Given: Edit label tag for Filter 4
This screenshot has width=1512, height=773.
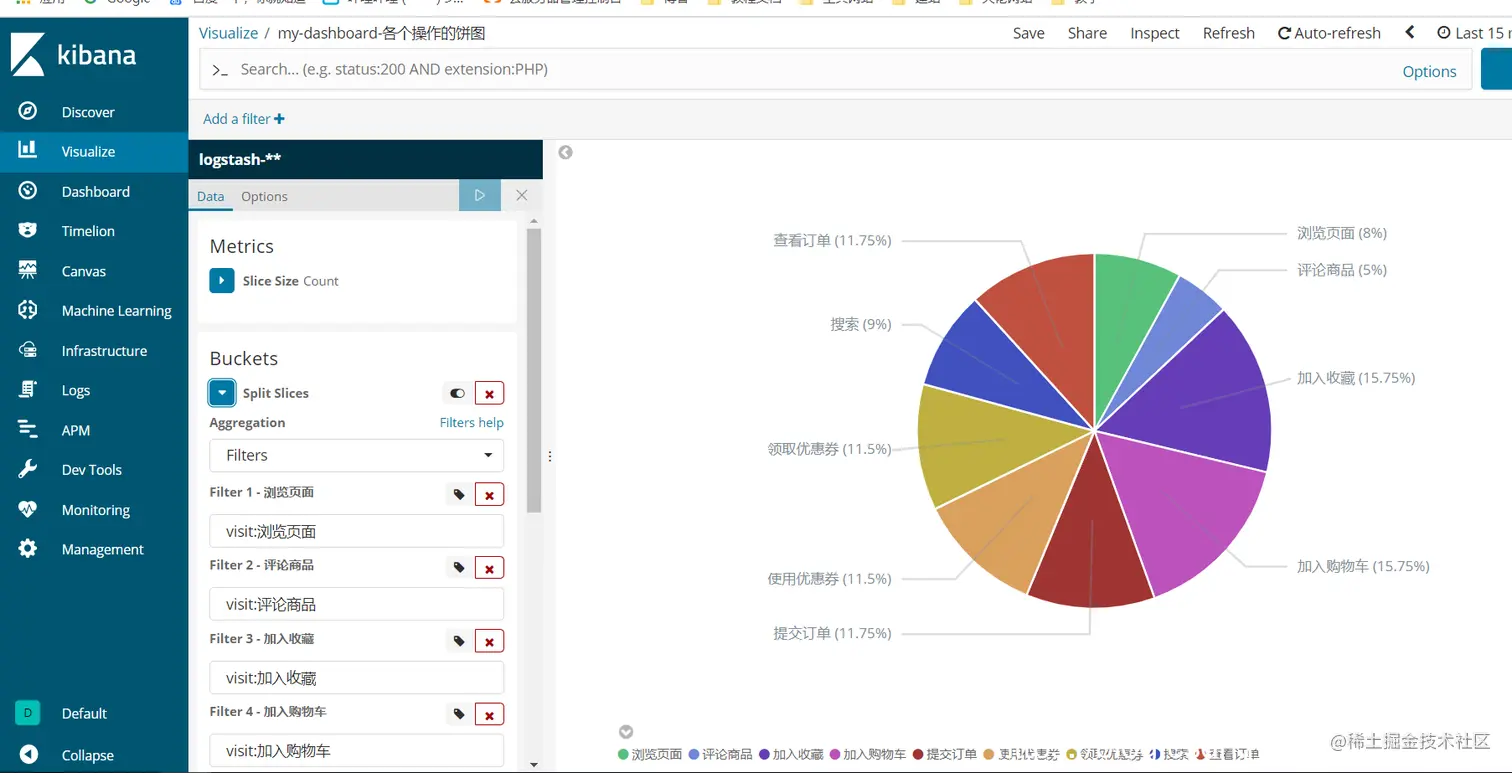Looking at the screenshot, I should click(459, 714).
